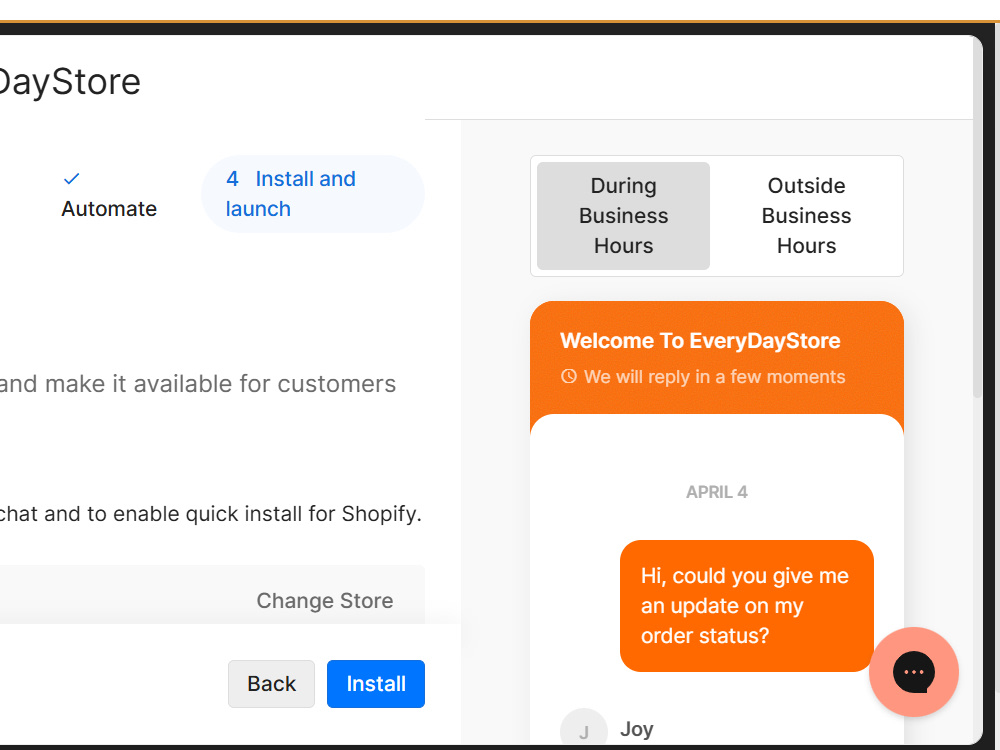Viewport: 1000px width, 750px height.
Task: Click the Welcome To EveryDayStore header
Action: tap(700, 341)
